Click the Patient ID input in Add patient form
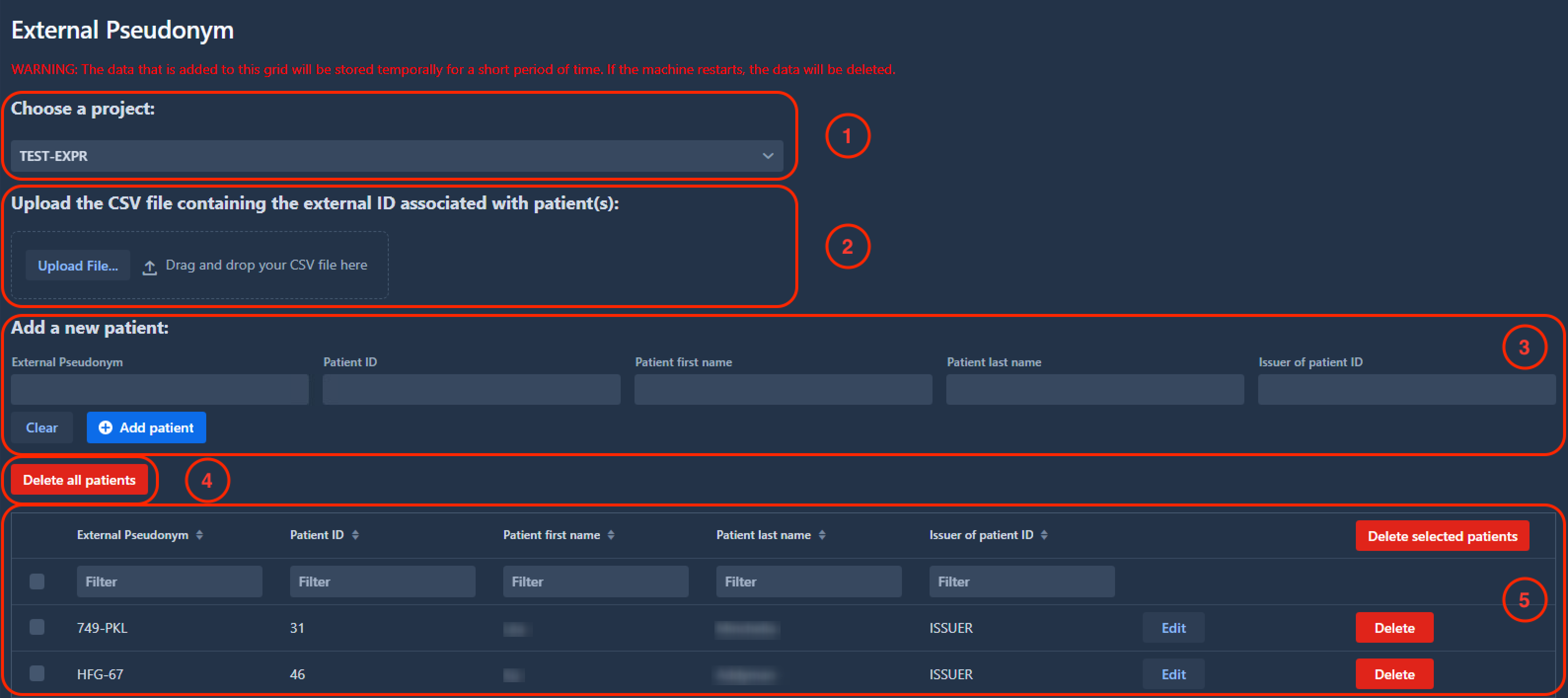Viewport: 1568px width, 698px height. pos(472,390)
